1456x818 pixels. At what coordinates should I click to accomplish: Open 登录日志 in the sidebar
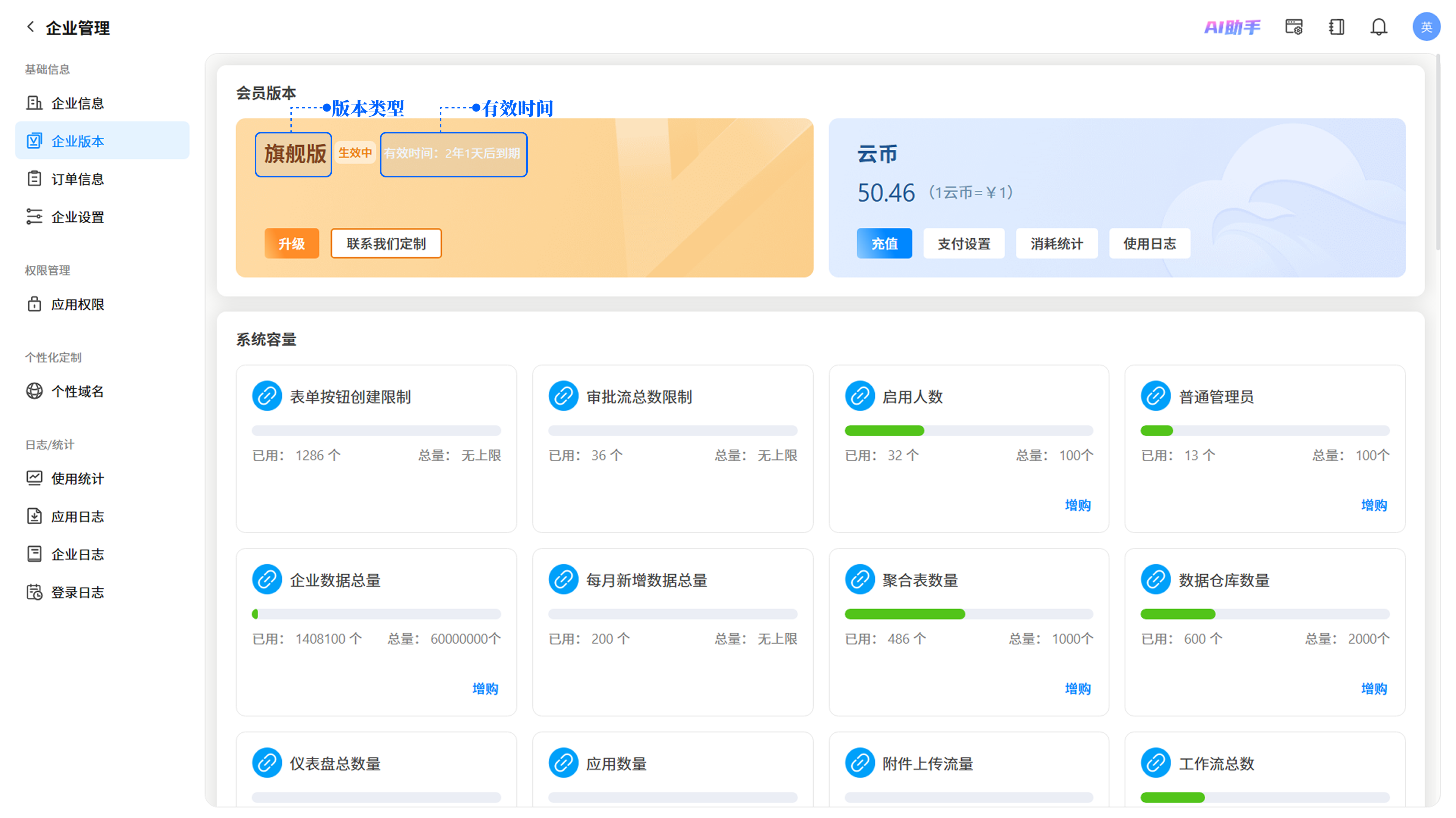102,591
